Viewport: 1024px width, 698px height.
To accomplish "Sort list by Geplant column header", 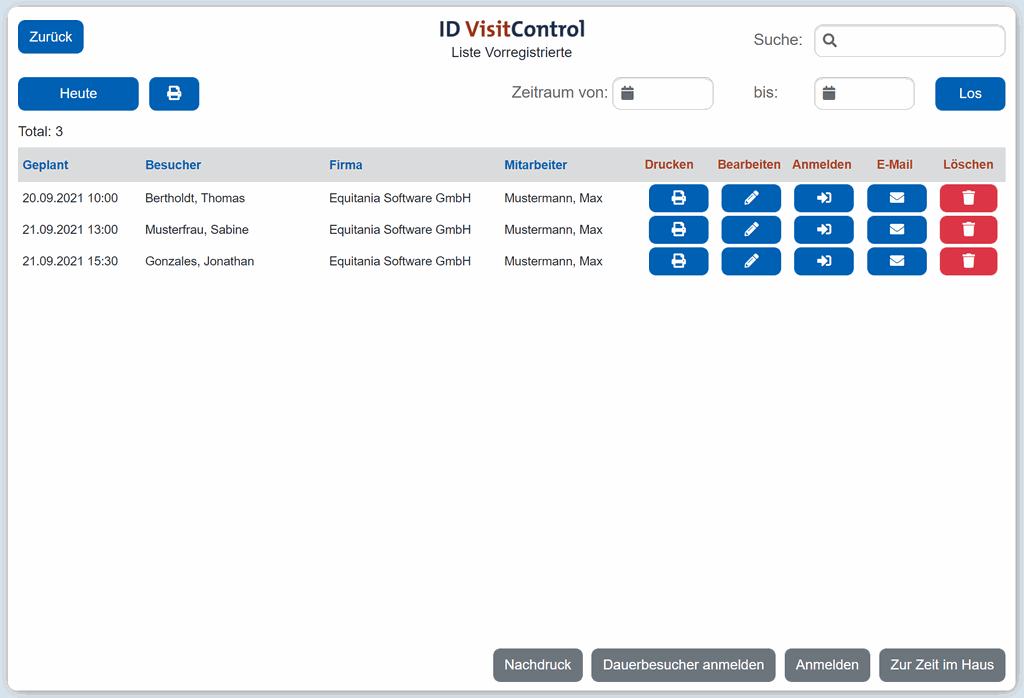I will click(x=46, y=165).
